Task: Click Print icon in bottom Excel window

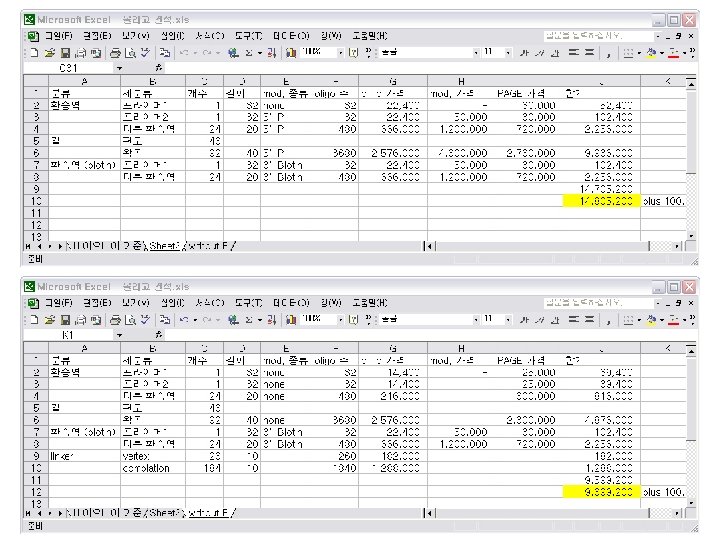Action: click(115, 320)
